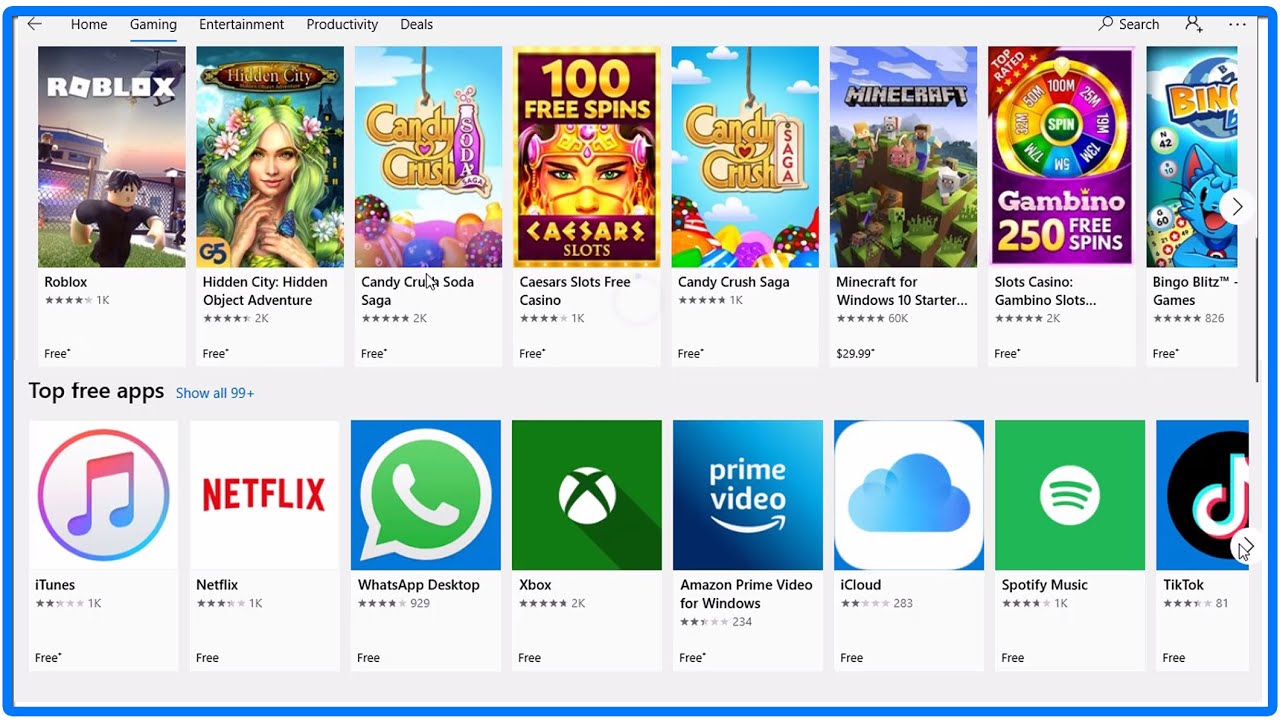Click the vertical scrollbar on right edge
The width and height of the screenshot is (1280, 720).
click(x=1258, y=310)
